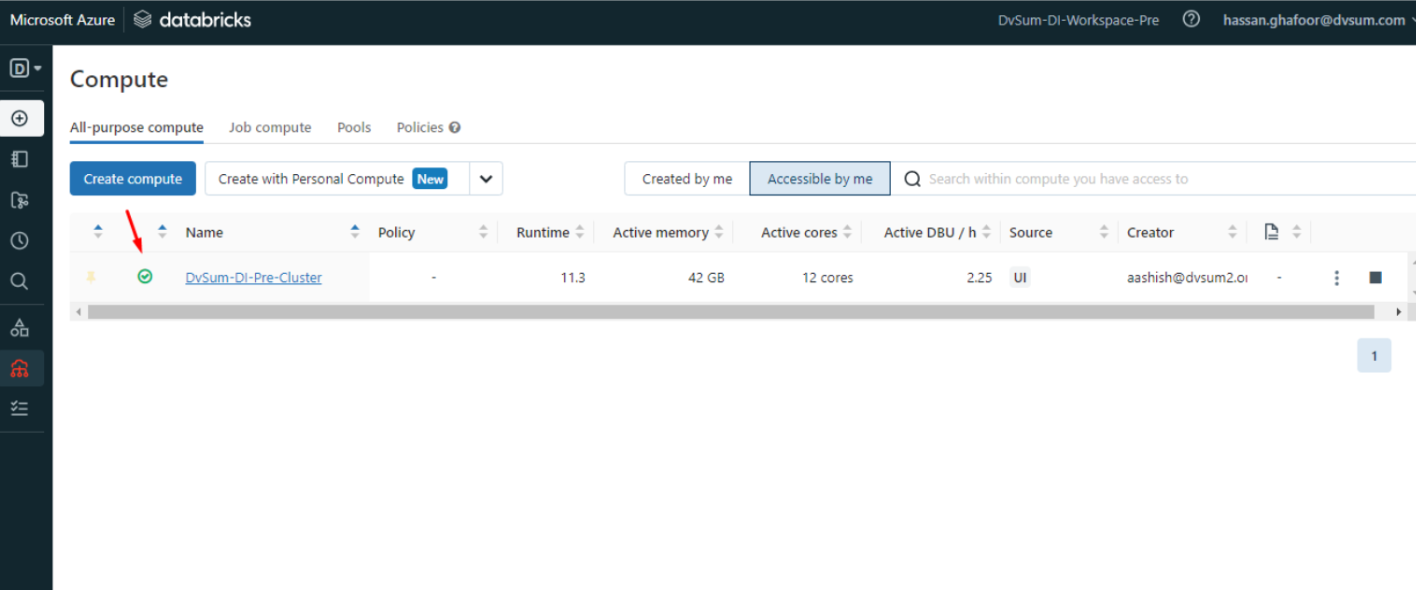Click the horizontal scrollbar right arrow
Viewport: 1416px width, 590px height.
(1398, 311)
